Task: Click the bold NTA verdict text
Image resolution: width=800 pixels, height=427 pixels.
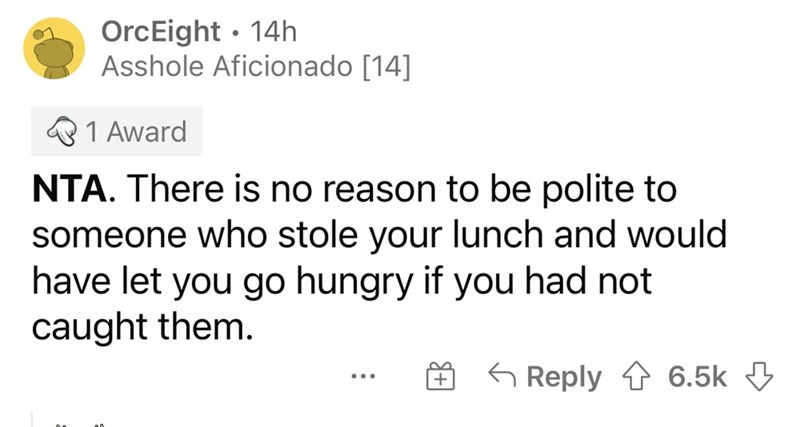Action: pos(70,189)
